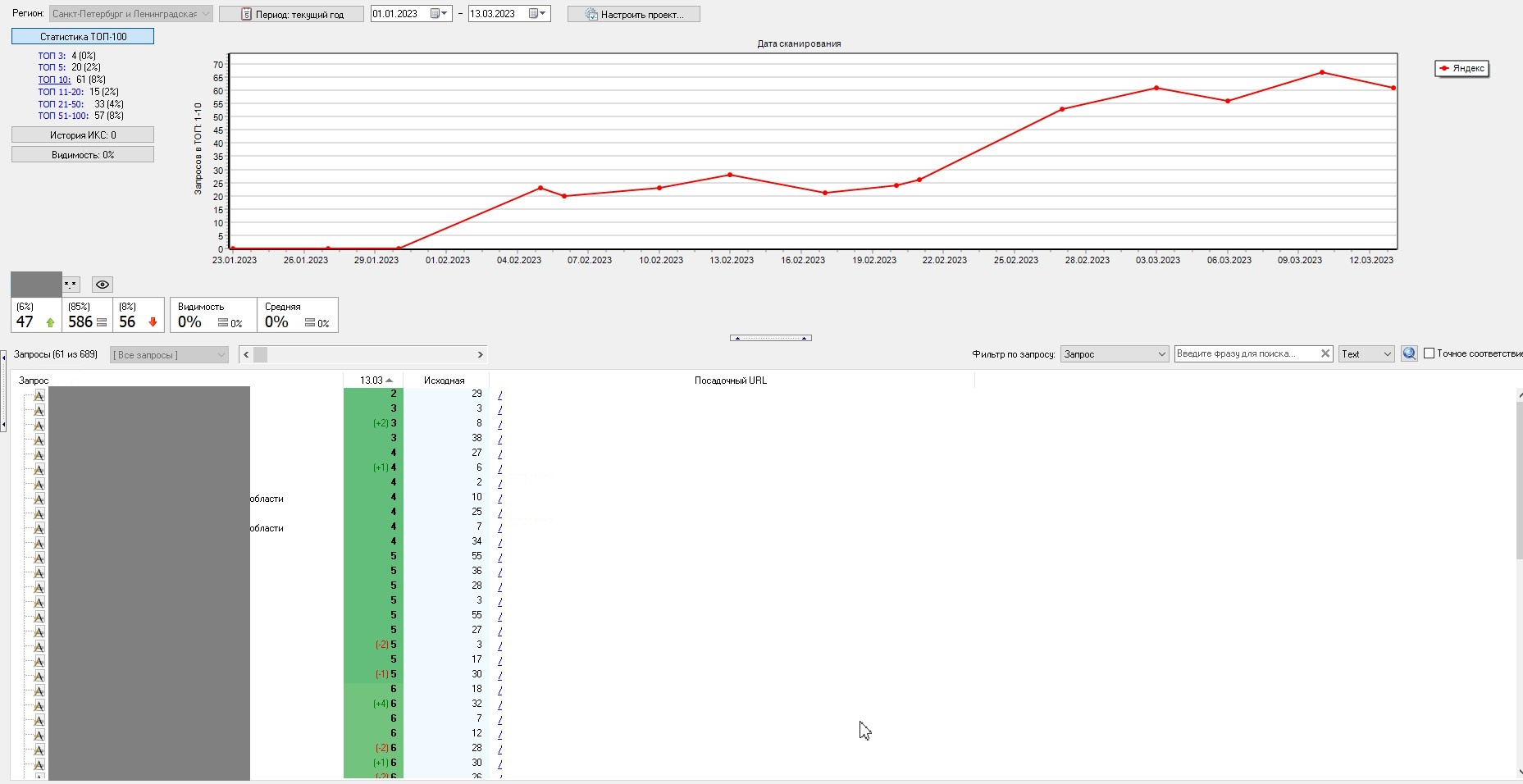Click the A icon in row with initial 12
1523x784 pixels.
tap(39, 735)
